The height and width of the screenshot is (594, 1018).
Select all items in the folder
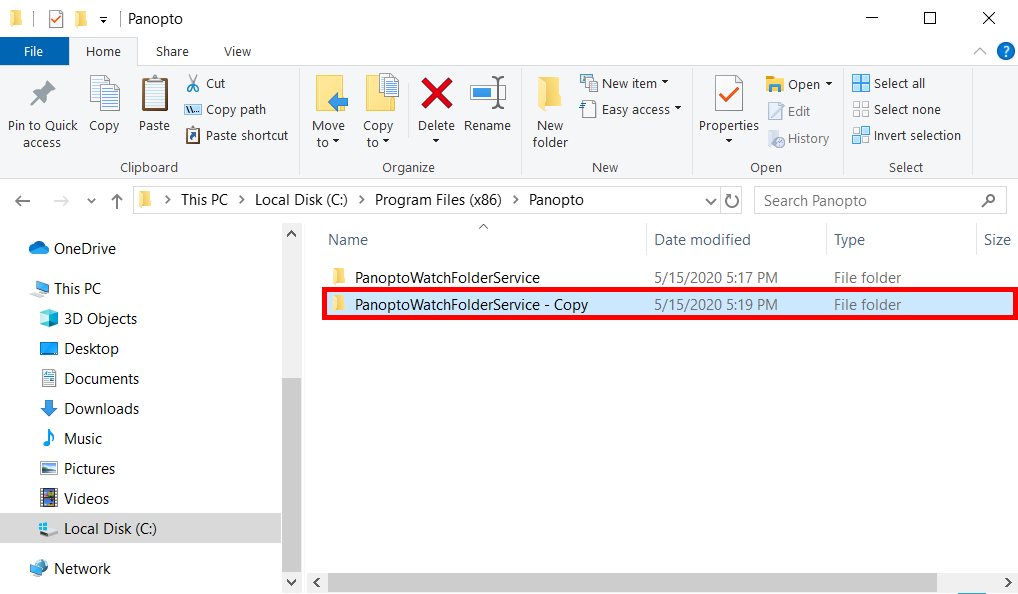pyautogui.click(x=897, y=83)
